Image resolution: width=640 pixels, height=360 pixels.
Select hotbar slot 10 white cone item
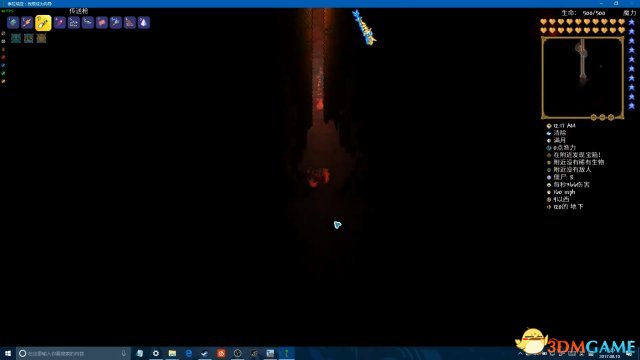click(x=144, y=22)
